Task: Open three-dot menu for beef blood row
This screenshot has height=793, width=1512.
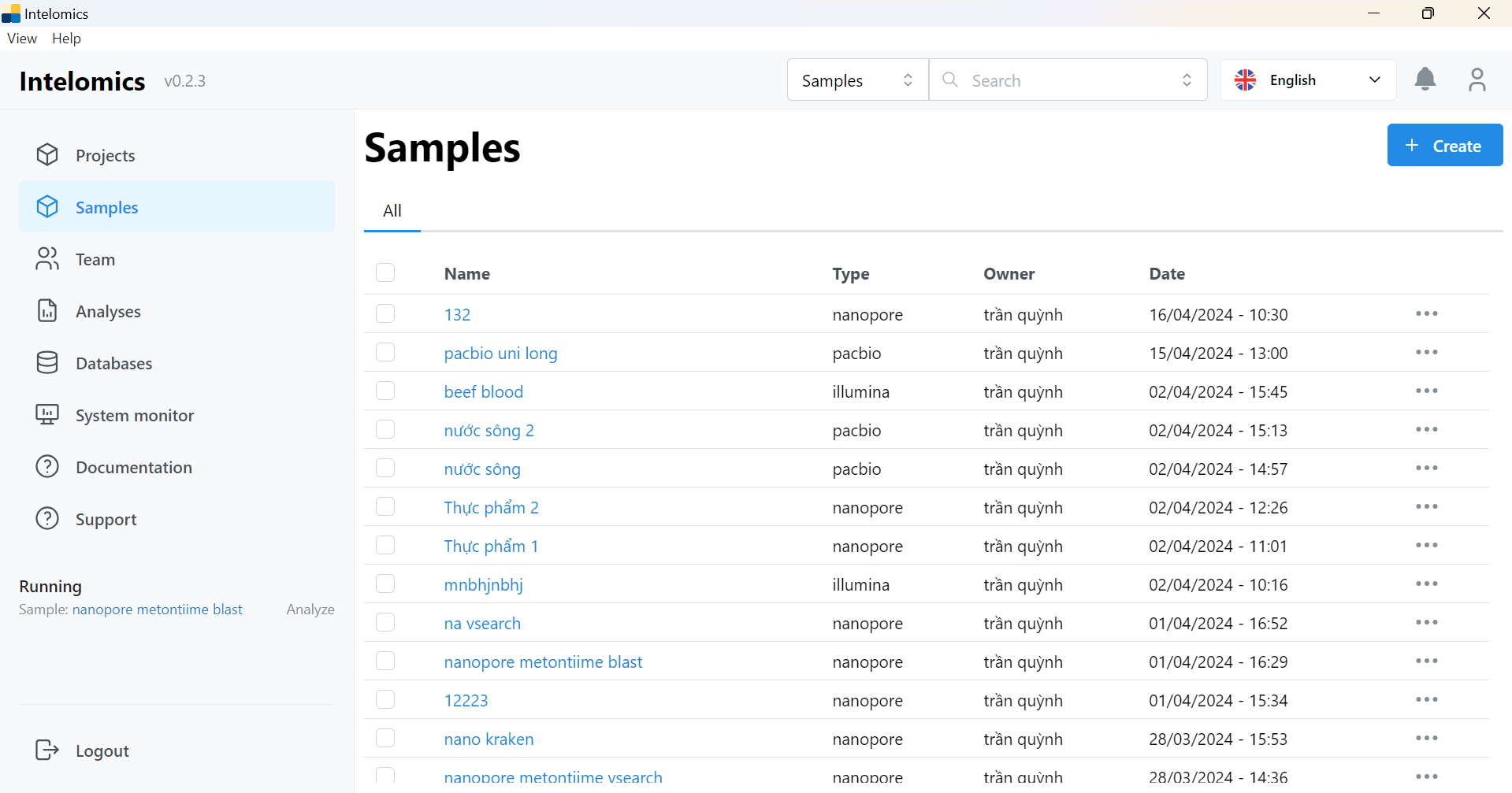Action: pos(1426,391)
